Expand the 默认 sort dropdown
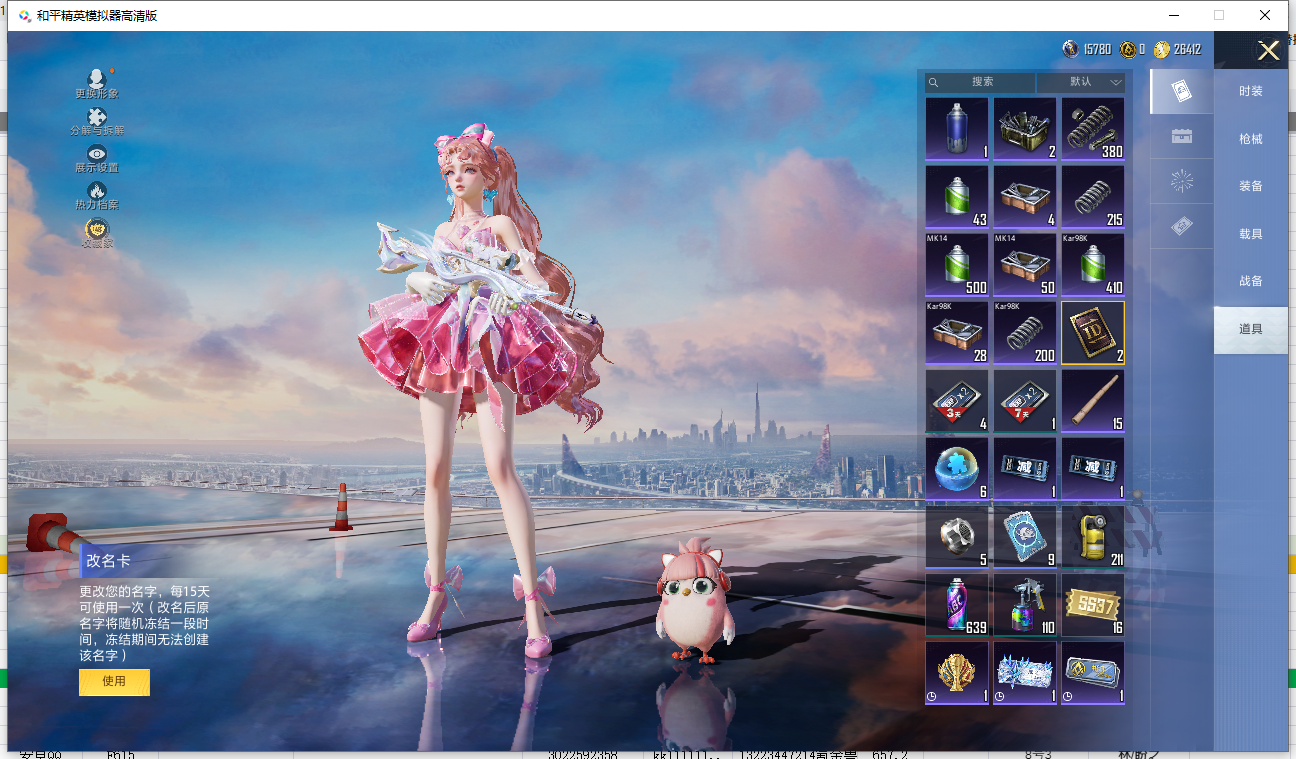The image size is (1296, 759). (x=1081, y=82)
